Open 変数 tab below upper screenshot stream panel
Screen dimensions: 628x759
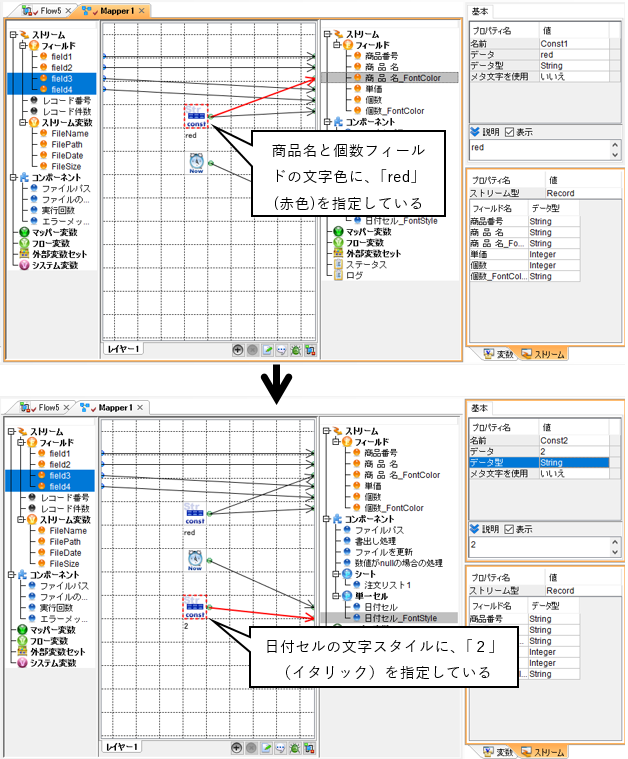[499, 354]
